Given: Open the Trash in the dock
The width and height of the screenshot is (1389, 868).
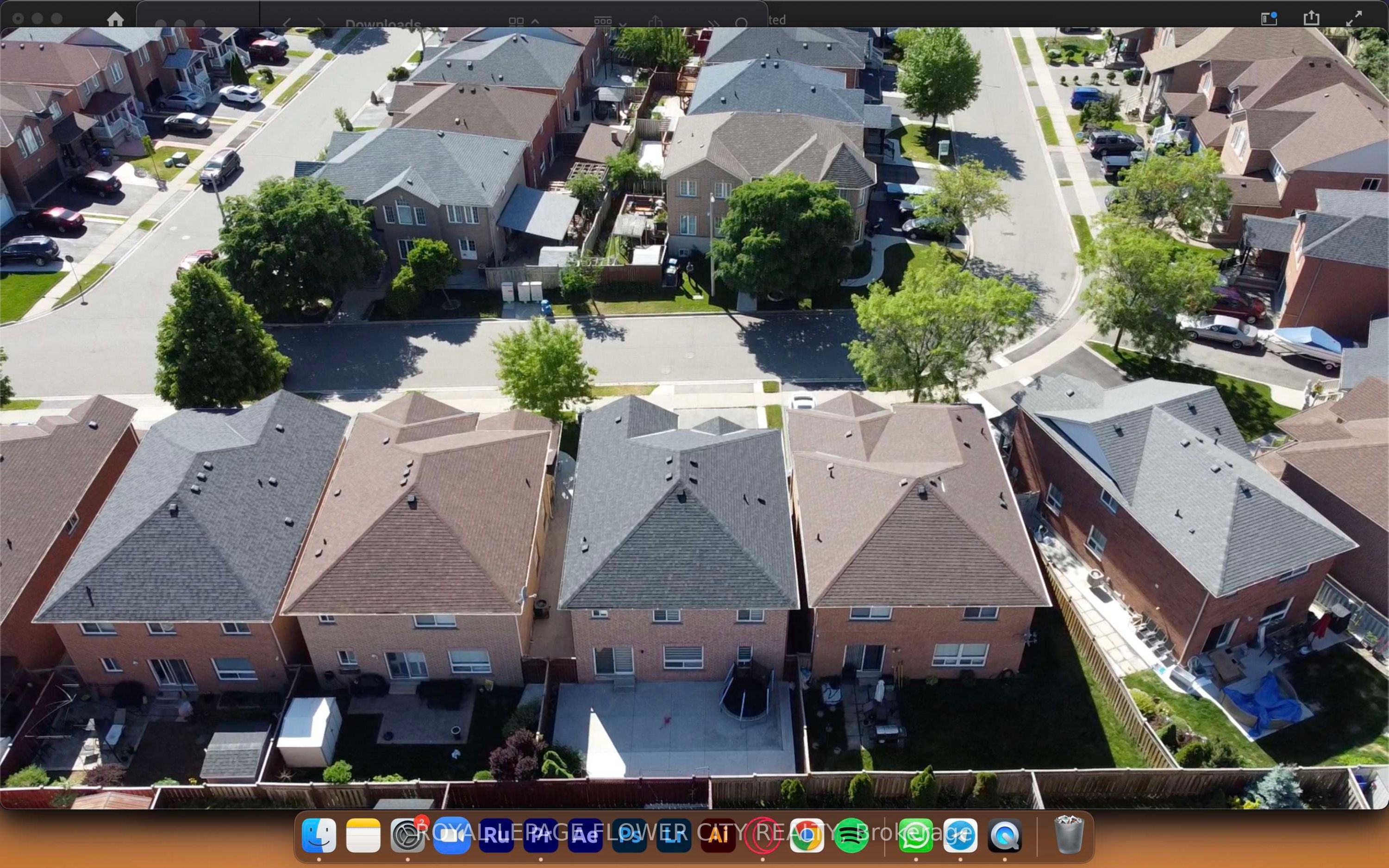Looking at the screenshot, I should 1069,835.
